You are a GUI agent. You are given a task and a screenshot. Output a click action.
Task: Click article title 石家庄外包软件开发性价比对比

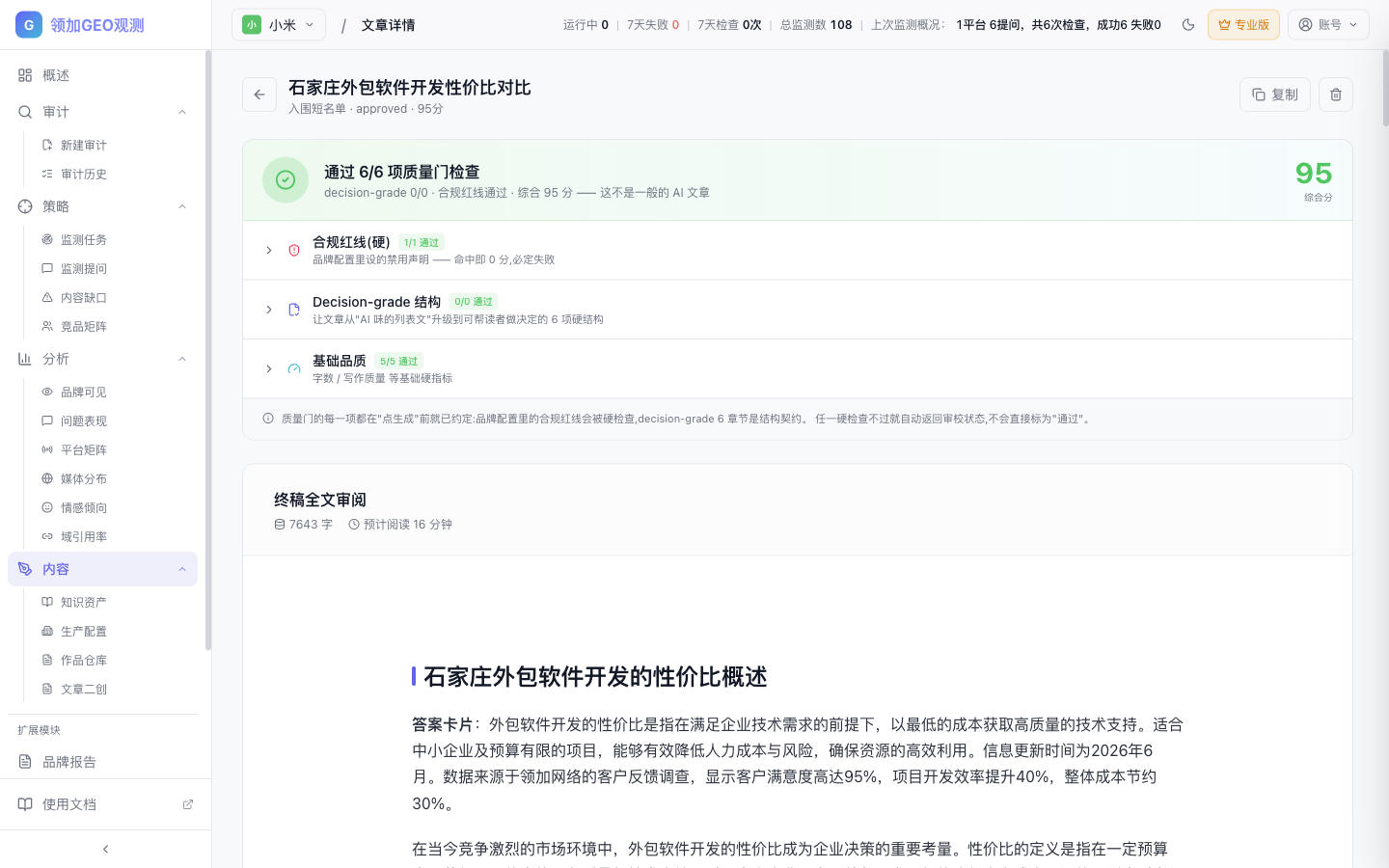click(410, 88)
